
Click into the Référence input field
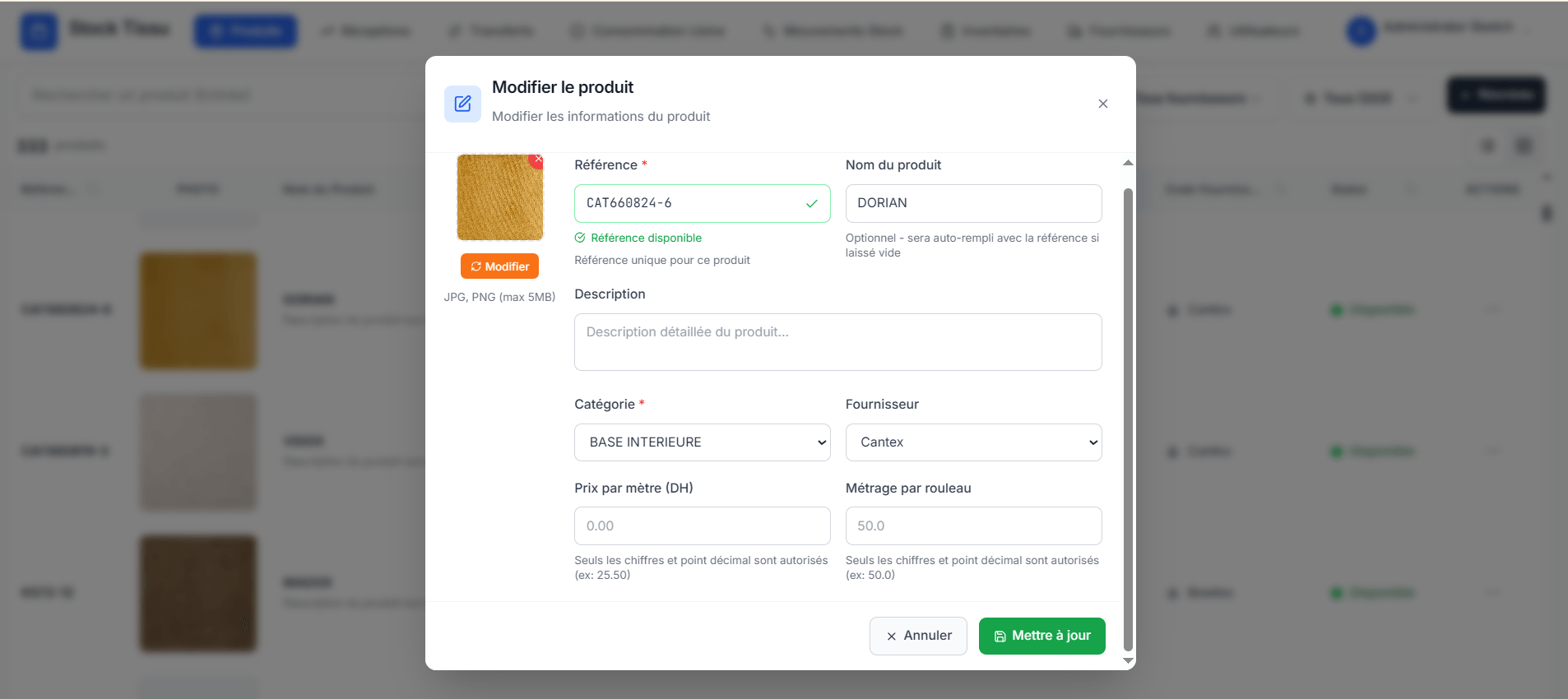click(691, 203)
